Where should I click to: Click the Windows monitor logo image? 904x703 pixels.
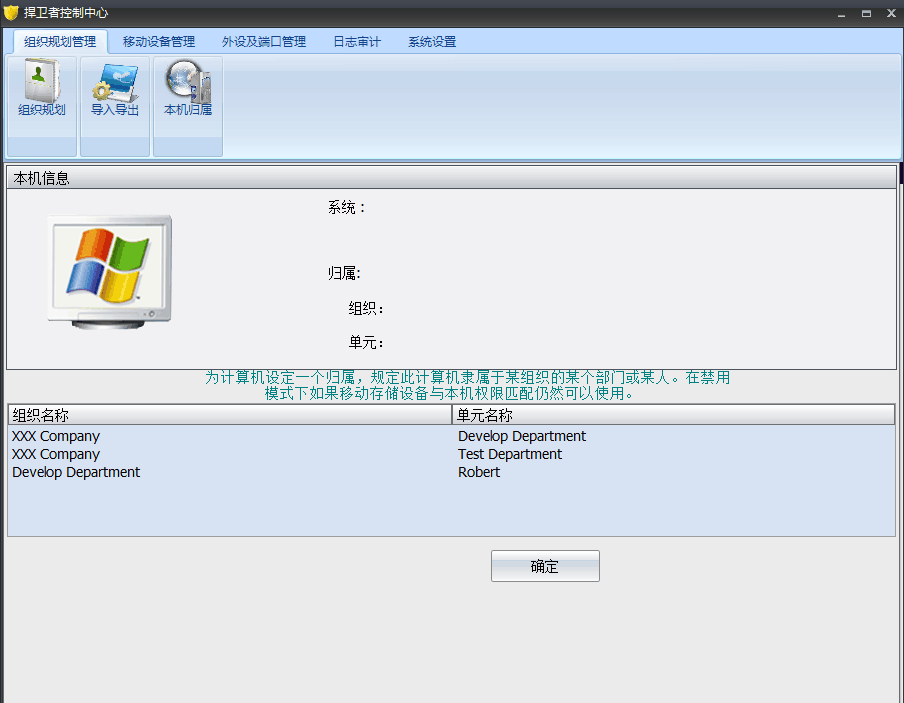(x=110, y=272)
